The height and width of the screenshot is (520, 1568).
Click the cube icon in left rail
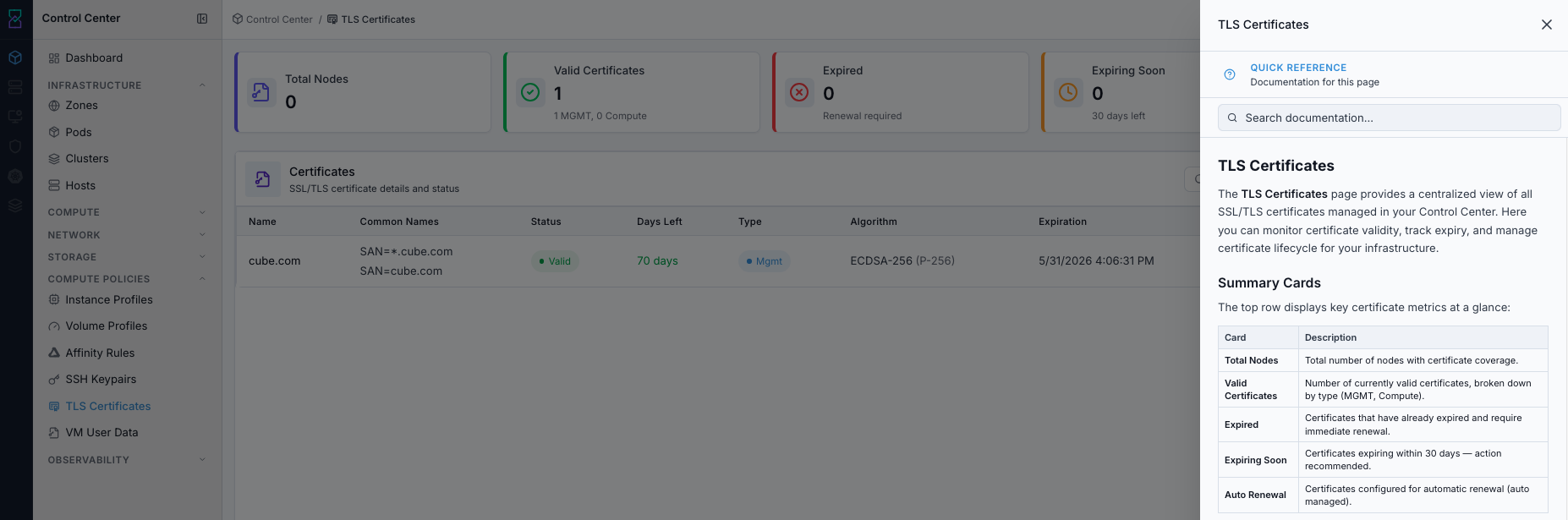(x=15, y=57)
